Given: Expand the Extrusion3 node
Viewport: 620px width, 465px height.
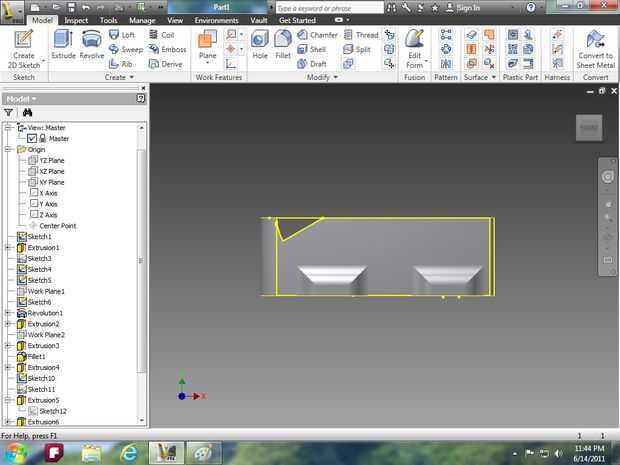Looking at the screenshot, I should pos(8,346).
